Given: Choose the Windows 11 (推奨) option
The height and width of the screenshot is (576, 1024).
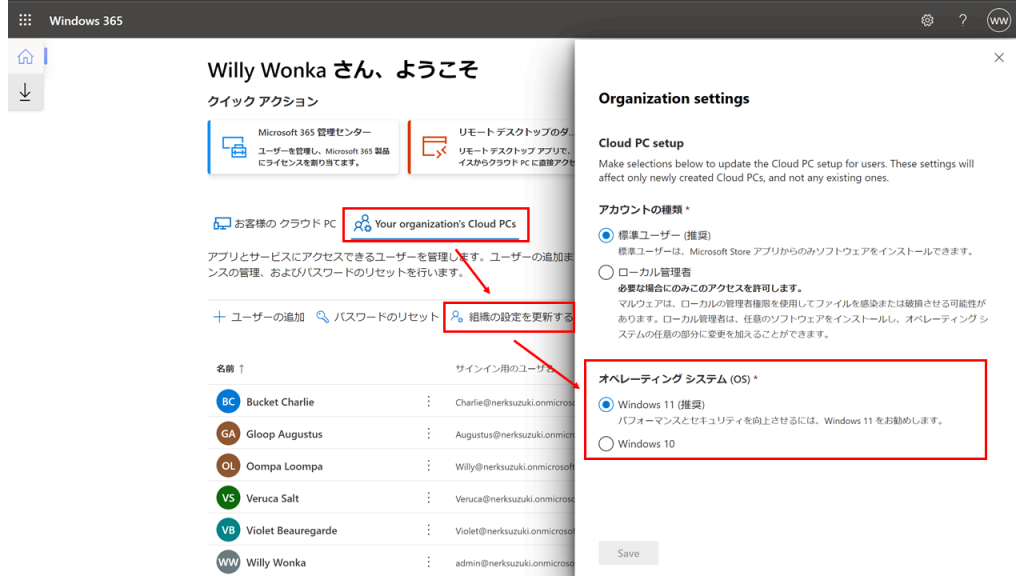Looking at the screenshot, I should tap(605, 404).
